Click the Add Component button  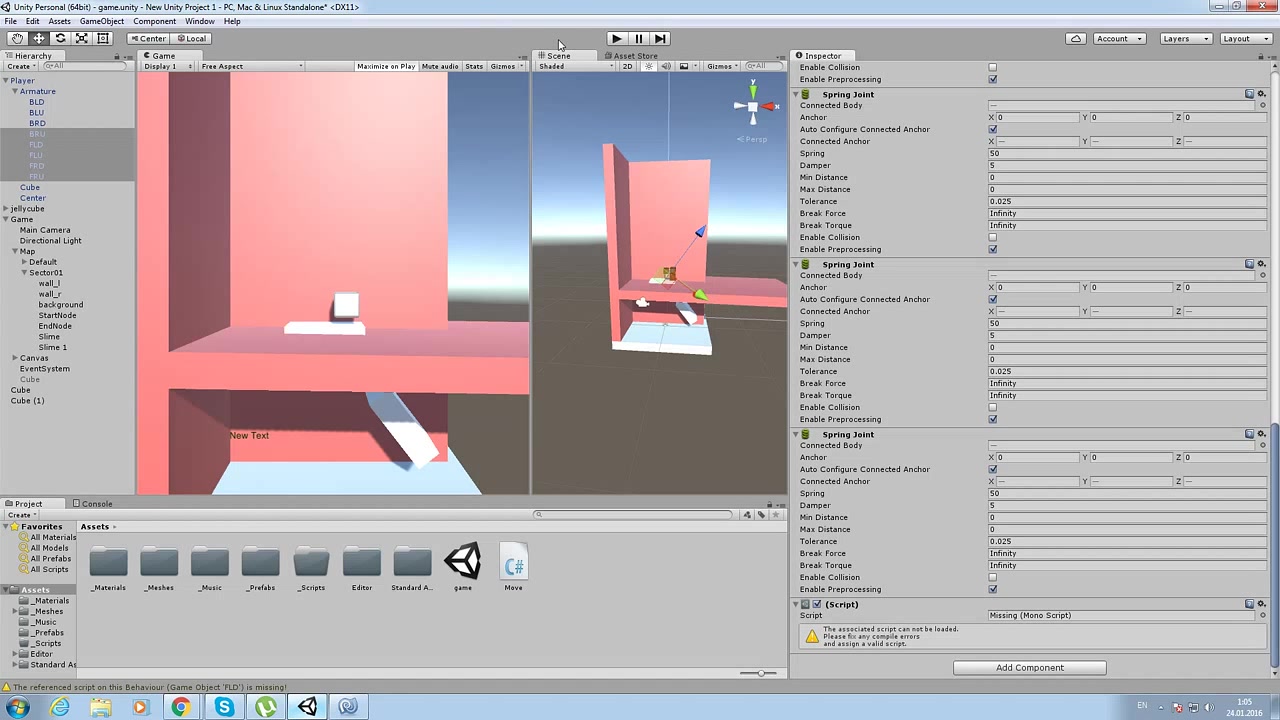coord(1029,668)
